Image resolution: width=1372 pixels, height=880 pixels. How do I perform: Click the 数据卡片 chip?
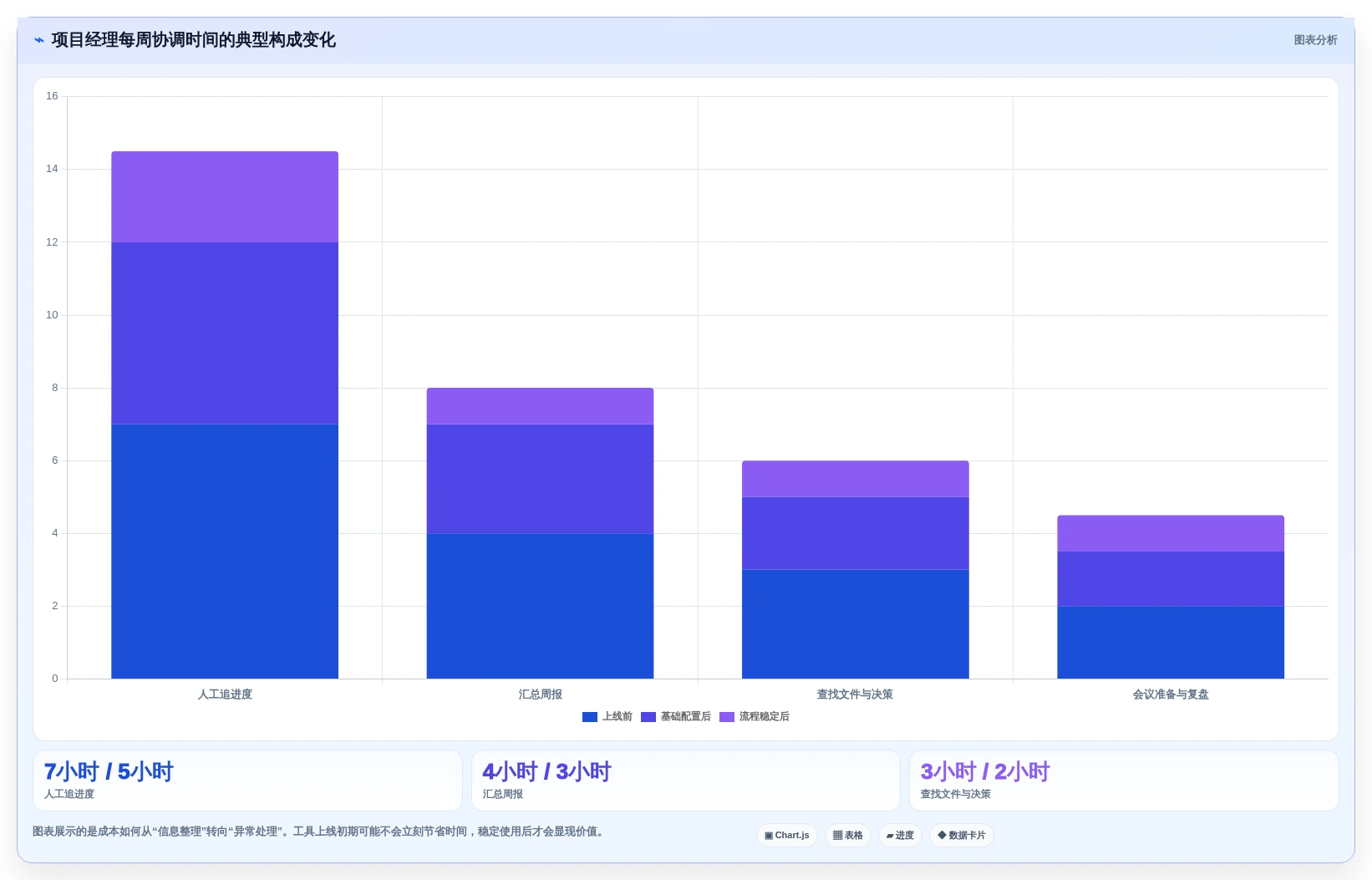(x=962, y=836)
